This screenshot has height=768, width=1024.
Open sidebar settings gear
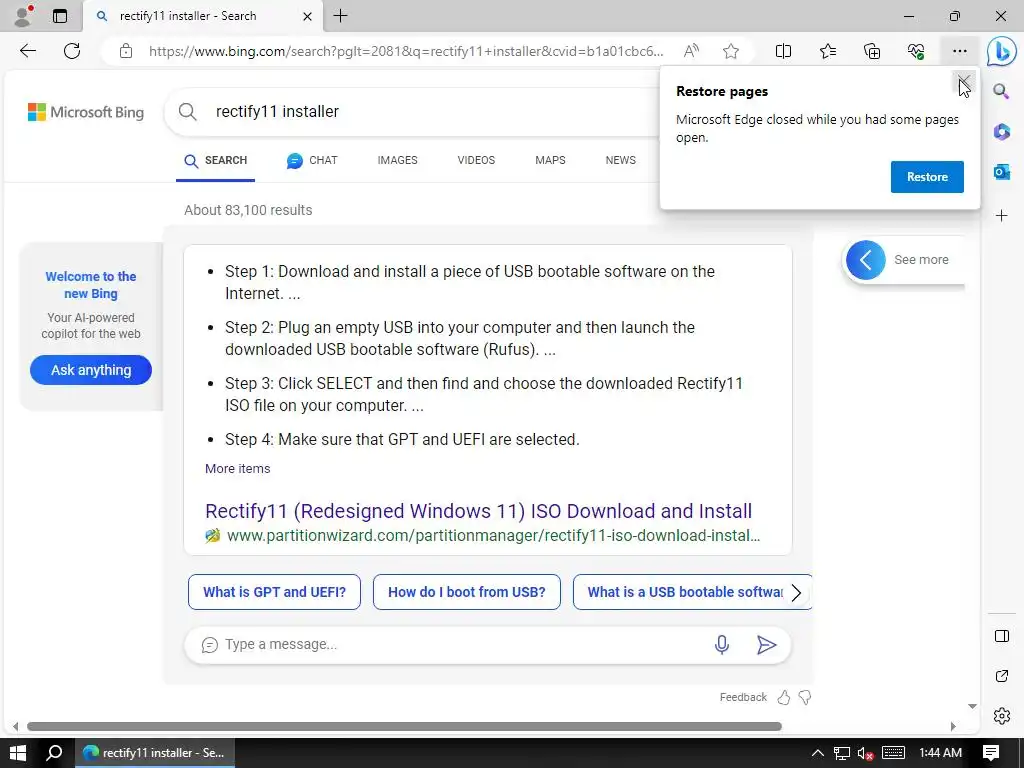(x=1001, y=716)
